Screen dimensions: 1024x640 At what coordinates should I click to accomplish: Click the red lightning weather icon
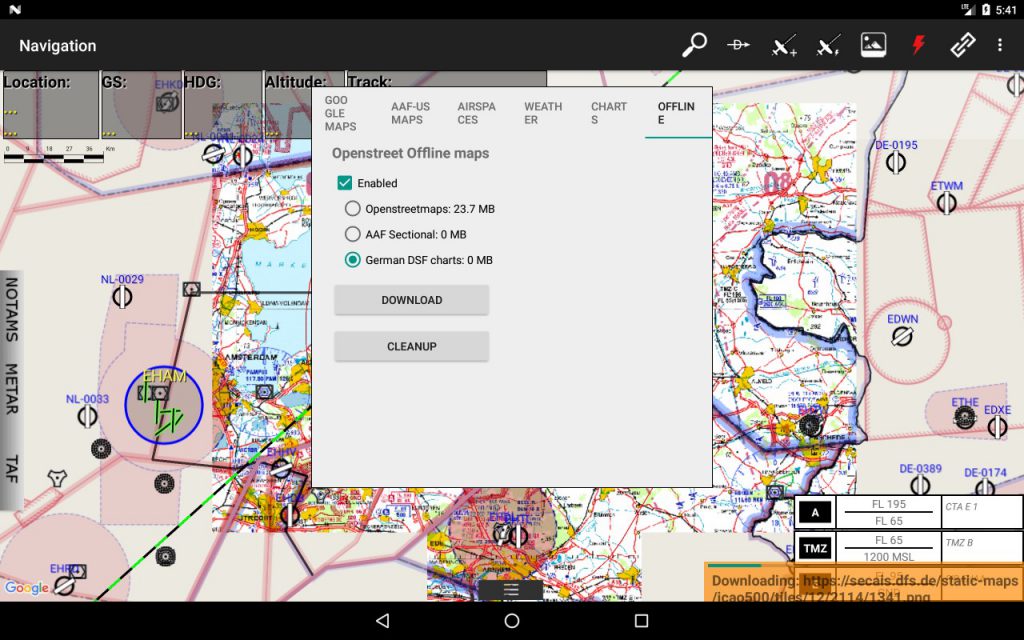[x=918, y=45]
